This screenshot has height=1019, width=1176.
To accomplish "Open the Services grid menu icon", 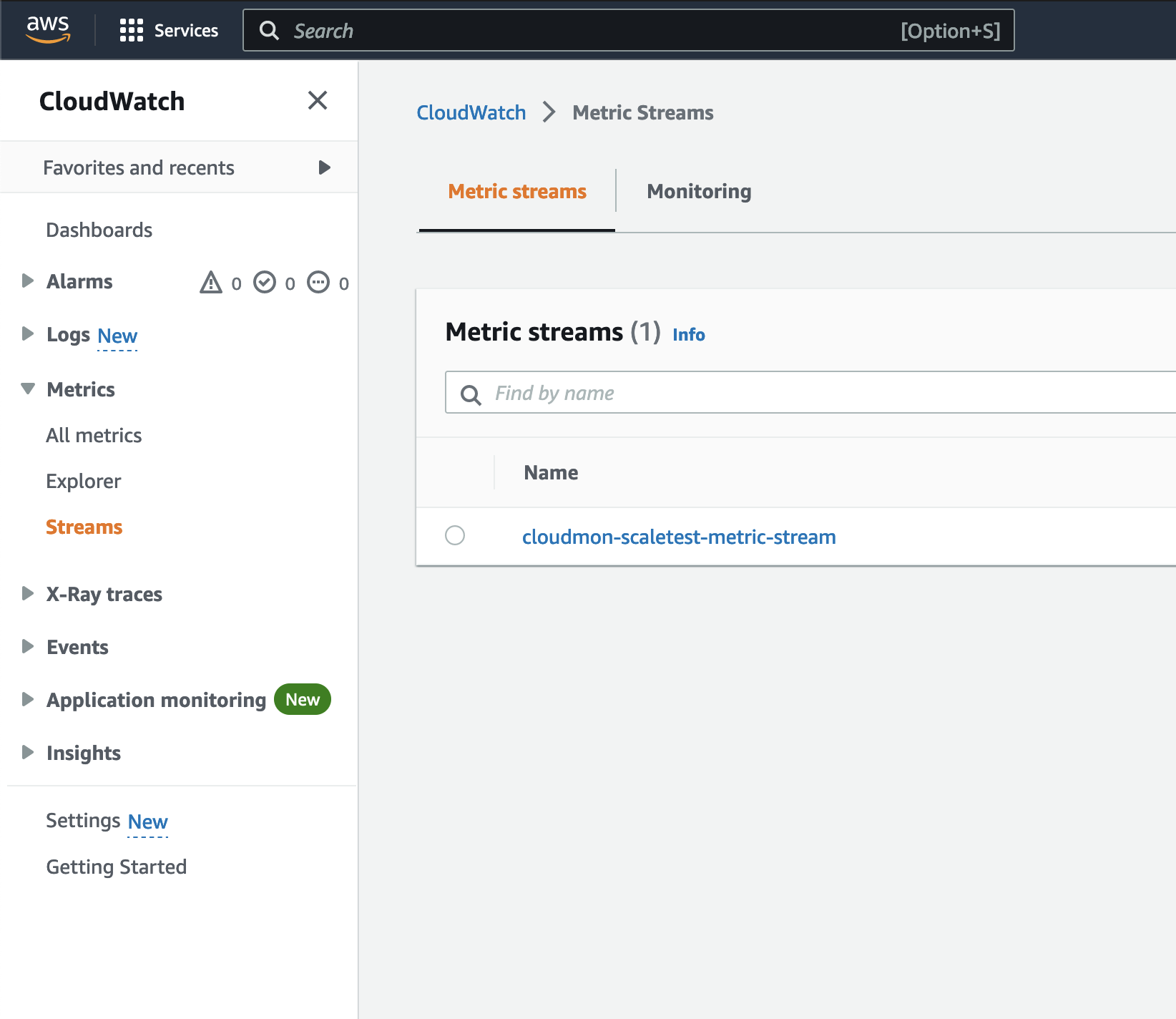I will click(x=132, y=30).
